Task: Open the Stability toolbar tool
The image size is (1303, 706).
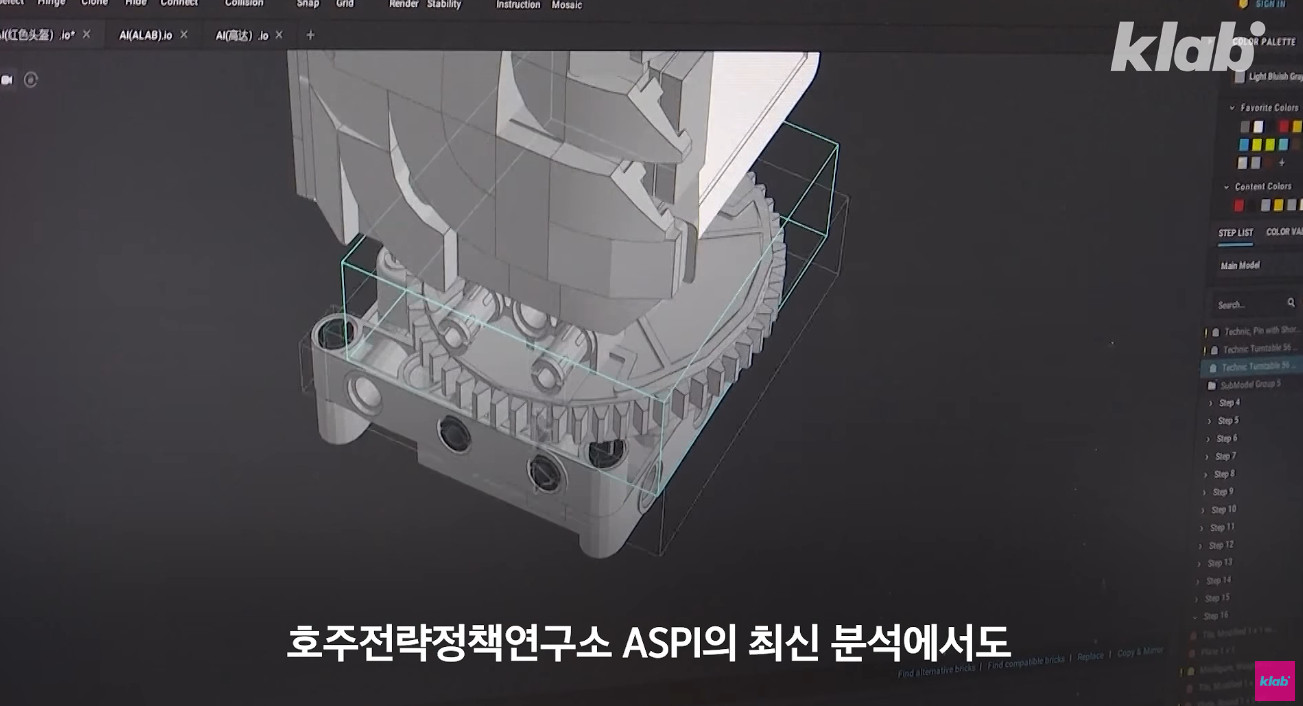Action: (444, 4)
